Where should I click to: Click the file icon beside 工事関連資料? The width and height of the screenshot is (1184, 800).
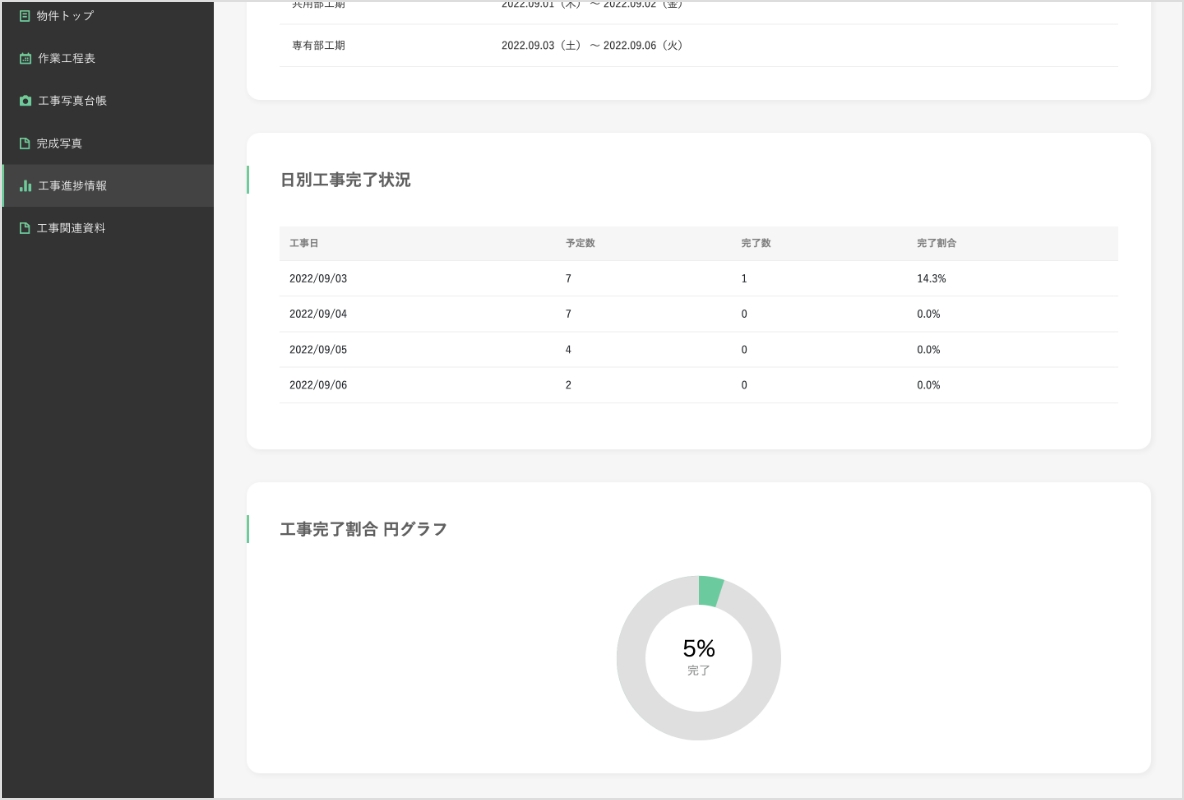tap(25, 229)
